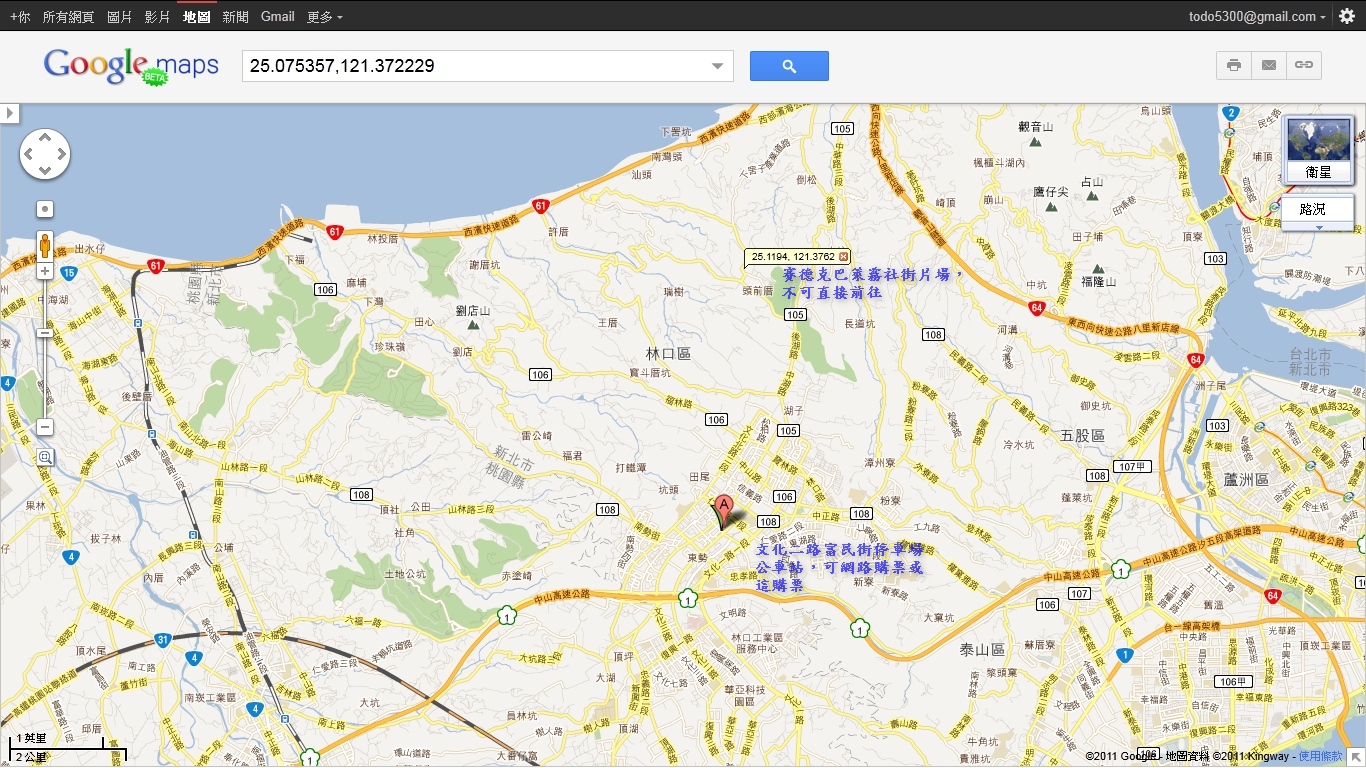Close the 25.1194, 121.3762 coordinate popup
The width and height of the screenshot is (1366, 768).
tap(843, 256)
